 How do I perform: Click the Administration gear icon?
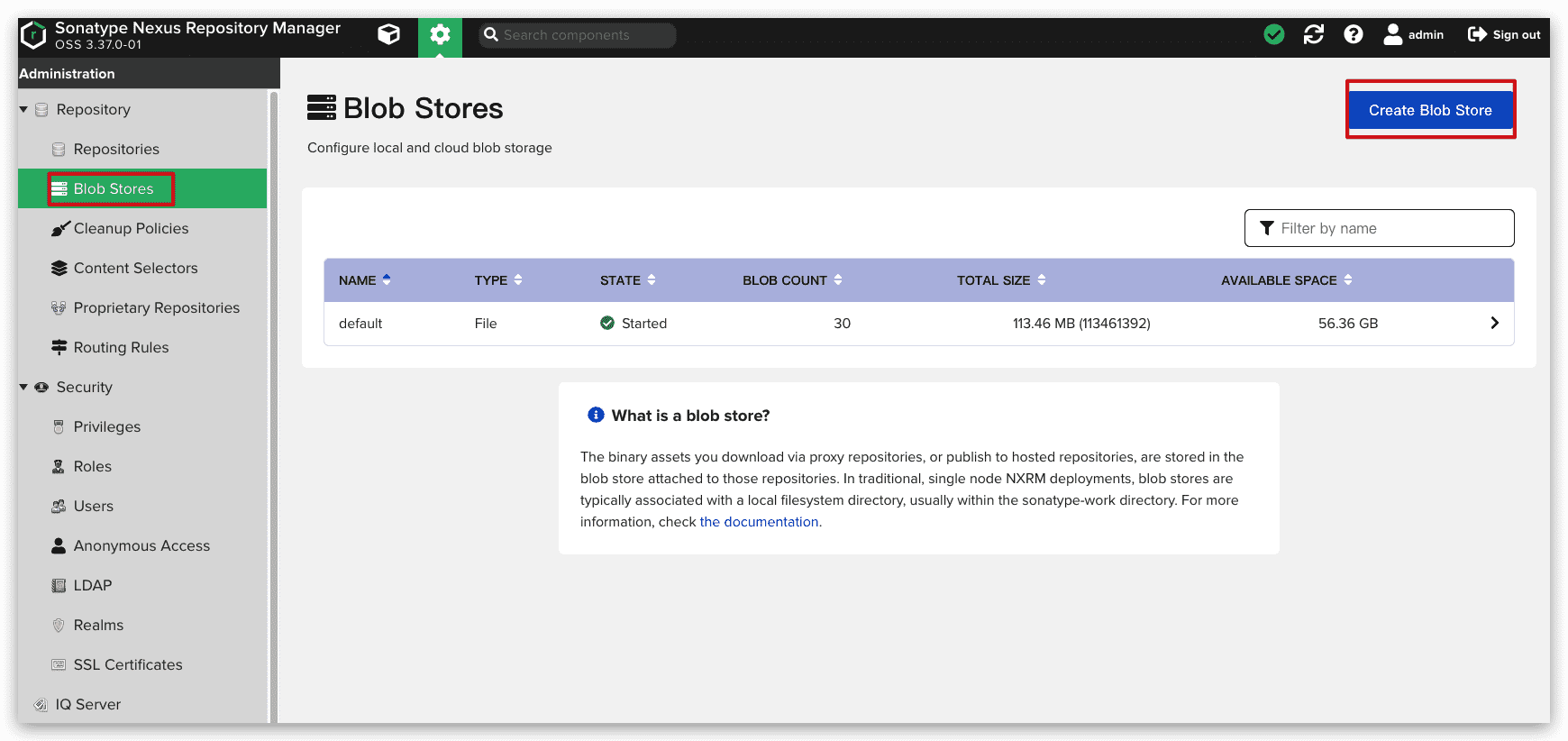coord(440,35)
